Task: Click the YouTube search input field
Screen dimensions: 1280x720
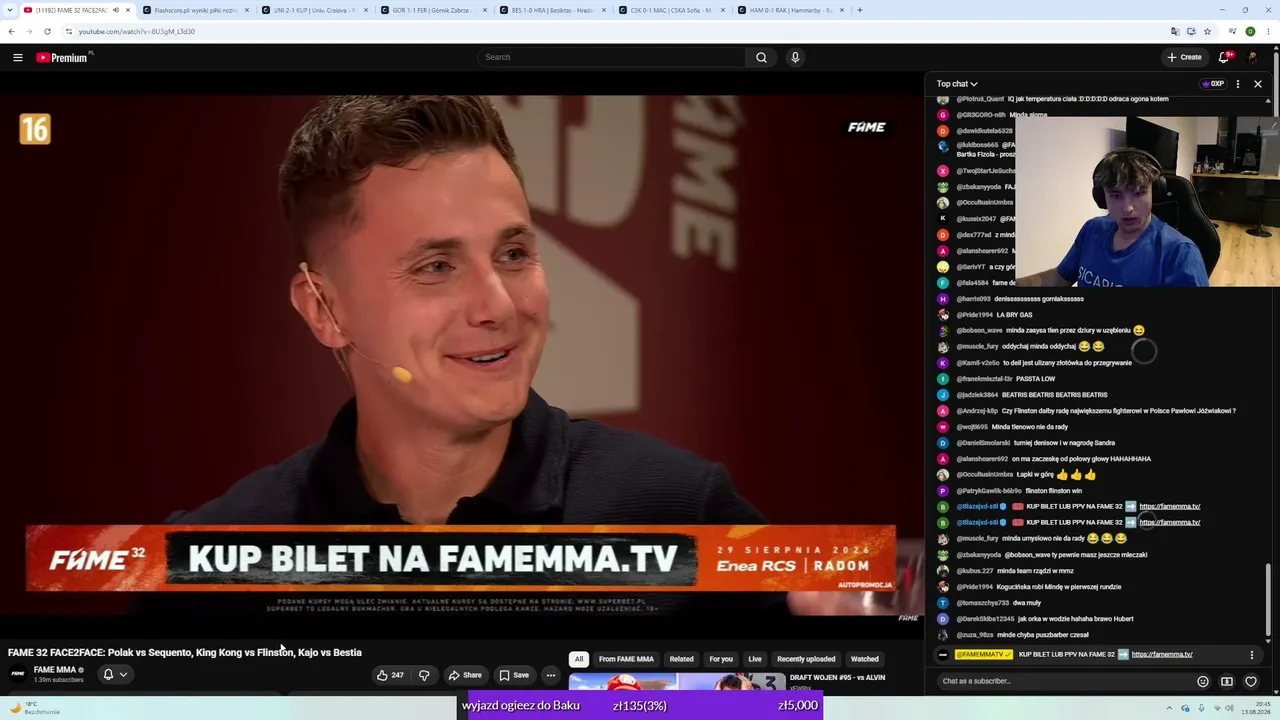Action: tap(612, 57)
